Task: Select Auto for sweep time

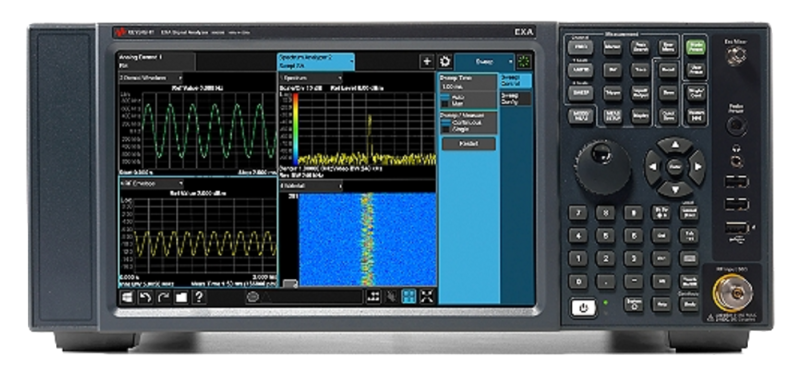Action: 452,96
